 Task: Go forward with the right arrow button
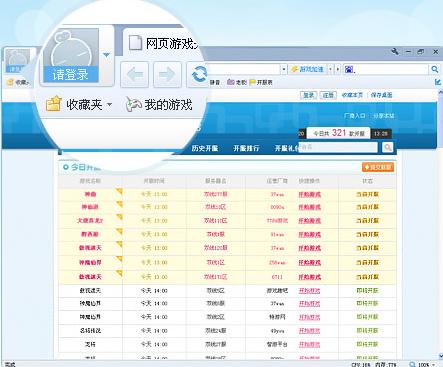[167, 75]
